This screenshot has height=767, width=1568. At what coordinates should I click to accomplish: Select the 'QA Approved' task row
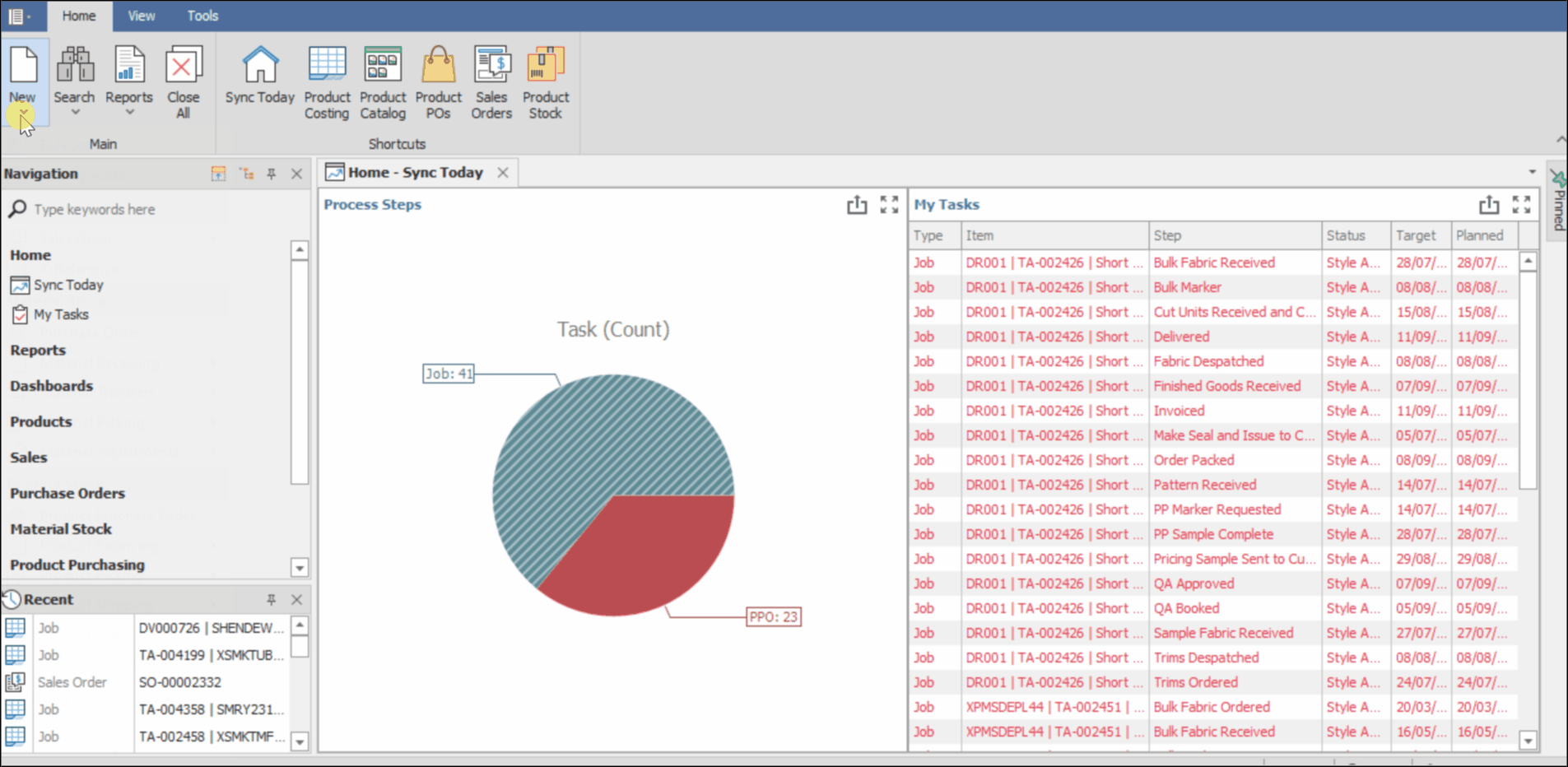1213,583
